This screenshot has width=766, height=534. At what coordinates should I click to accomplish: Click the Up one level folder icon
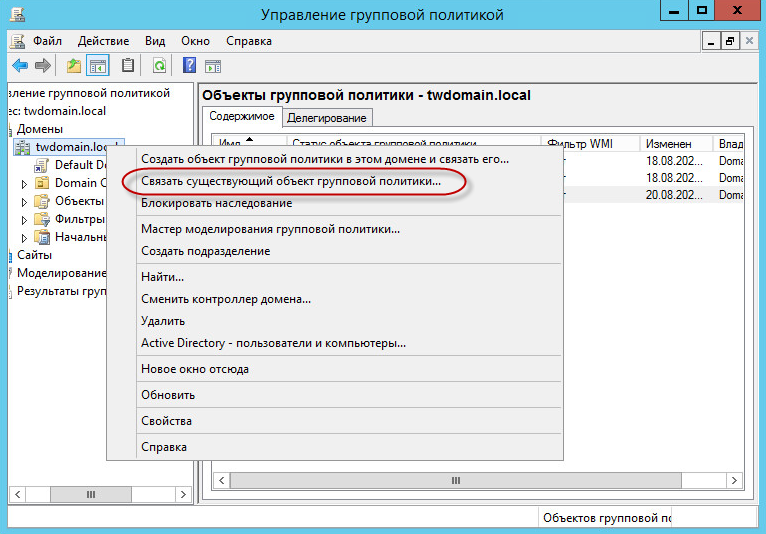[73, 66]
